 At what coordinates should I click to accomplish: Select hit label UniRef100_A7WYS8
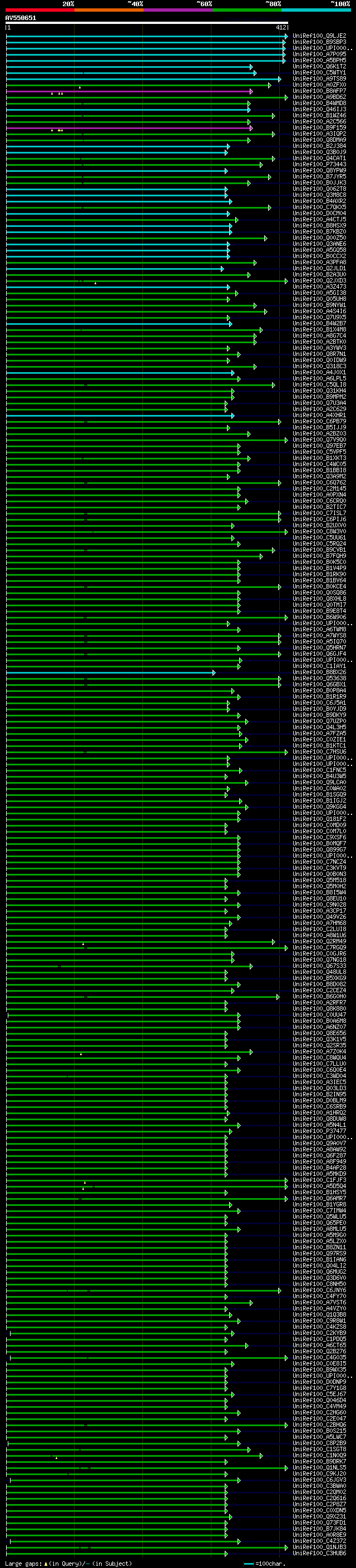coord(319,635)
